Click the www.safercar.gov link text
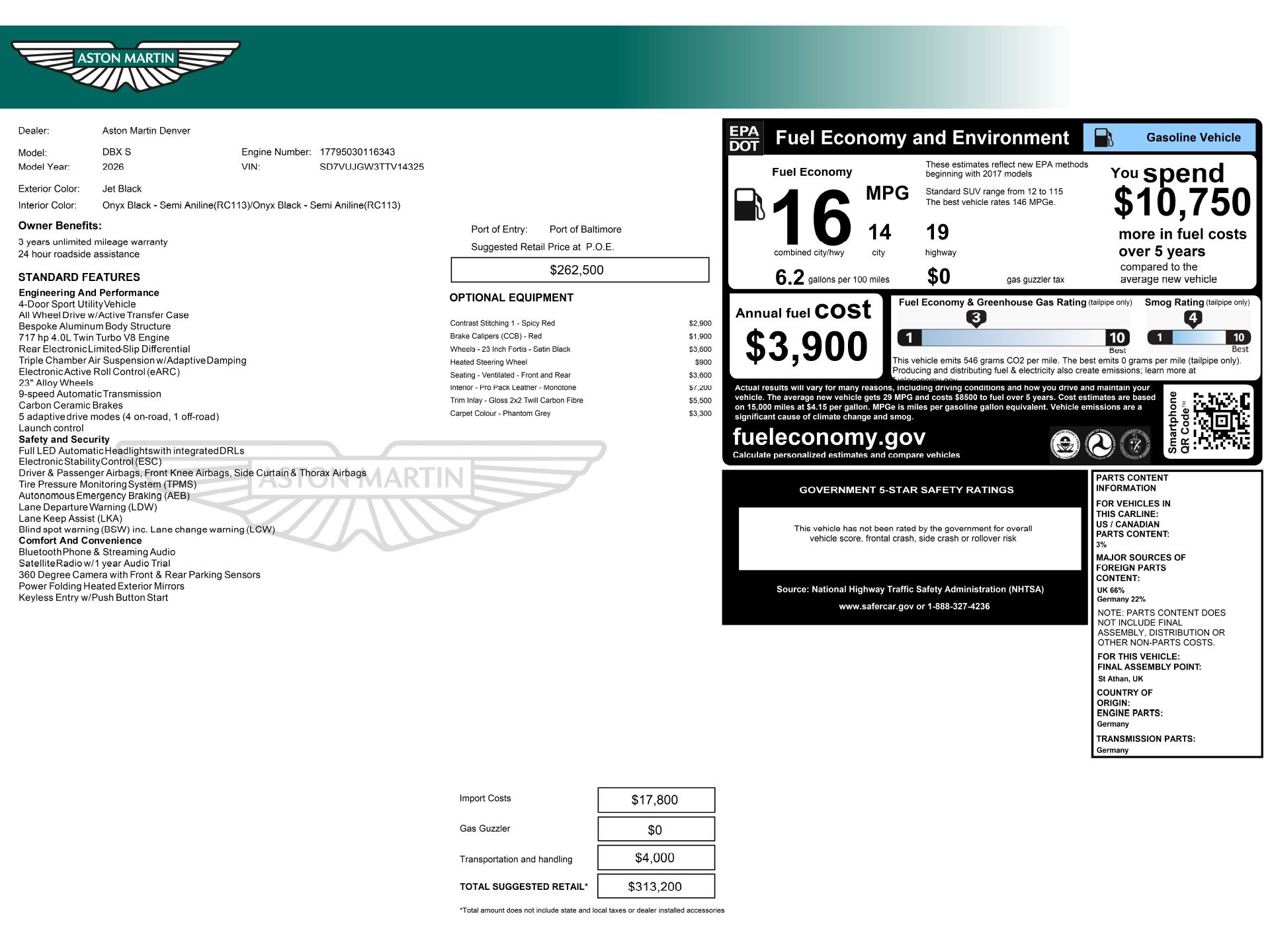Viewport: 1270px width, 952px height. pos(876,606)
